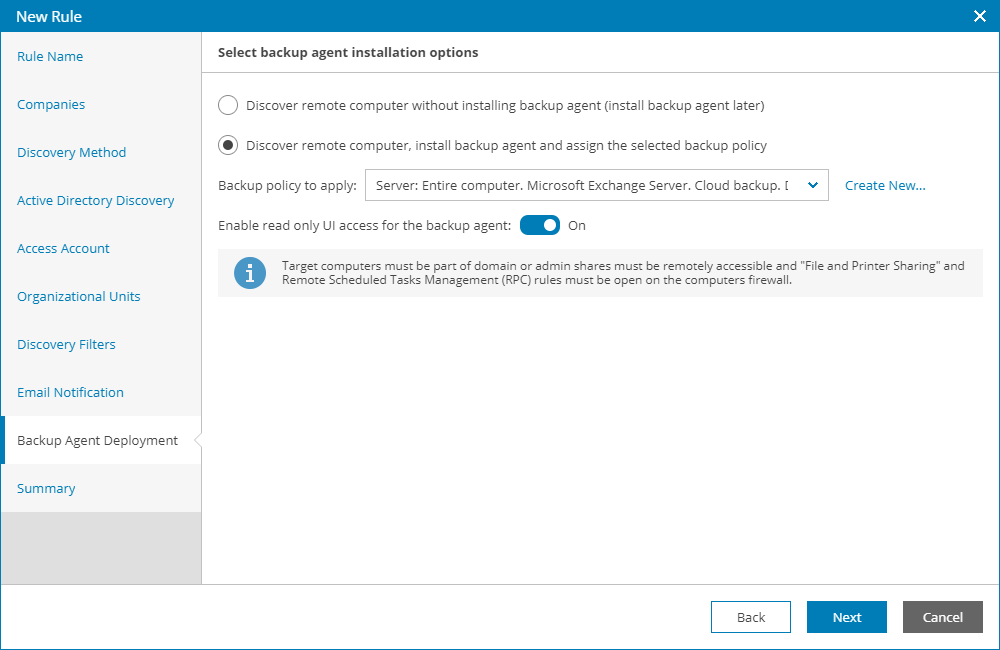This screenshot has height=650, width=1000.
Task: Expand the backup policy dropdown arrow
Action: tap(813, 185)
